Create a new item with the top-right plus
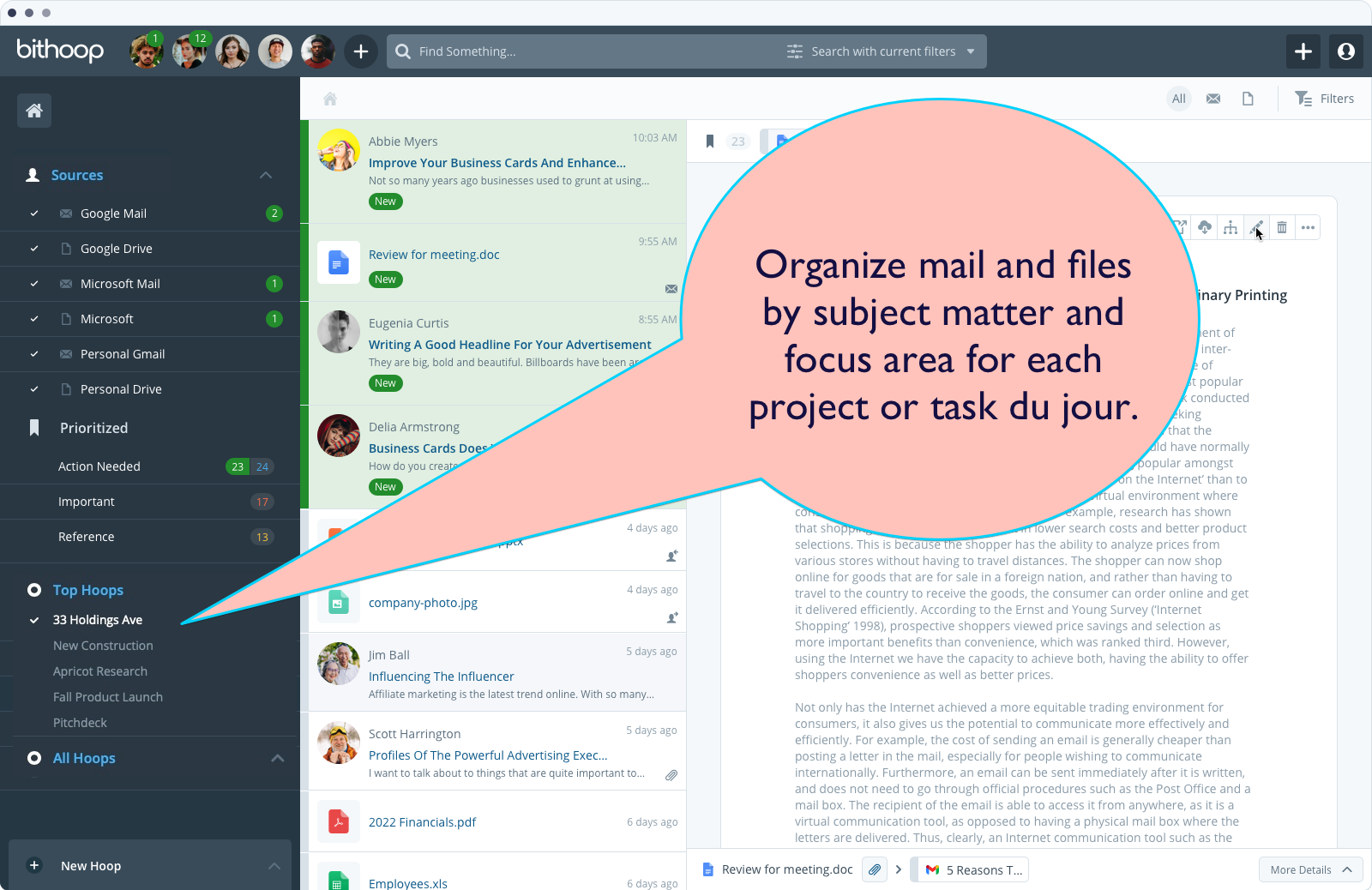This screenshot has height=890, width=1372. pos(1303,51)
